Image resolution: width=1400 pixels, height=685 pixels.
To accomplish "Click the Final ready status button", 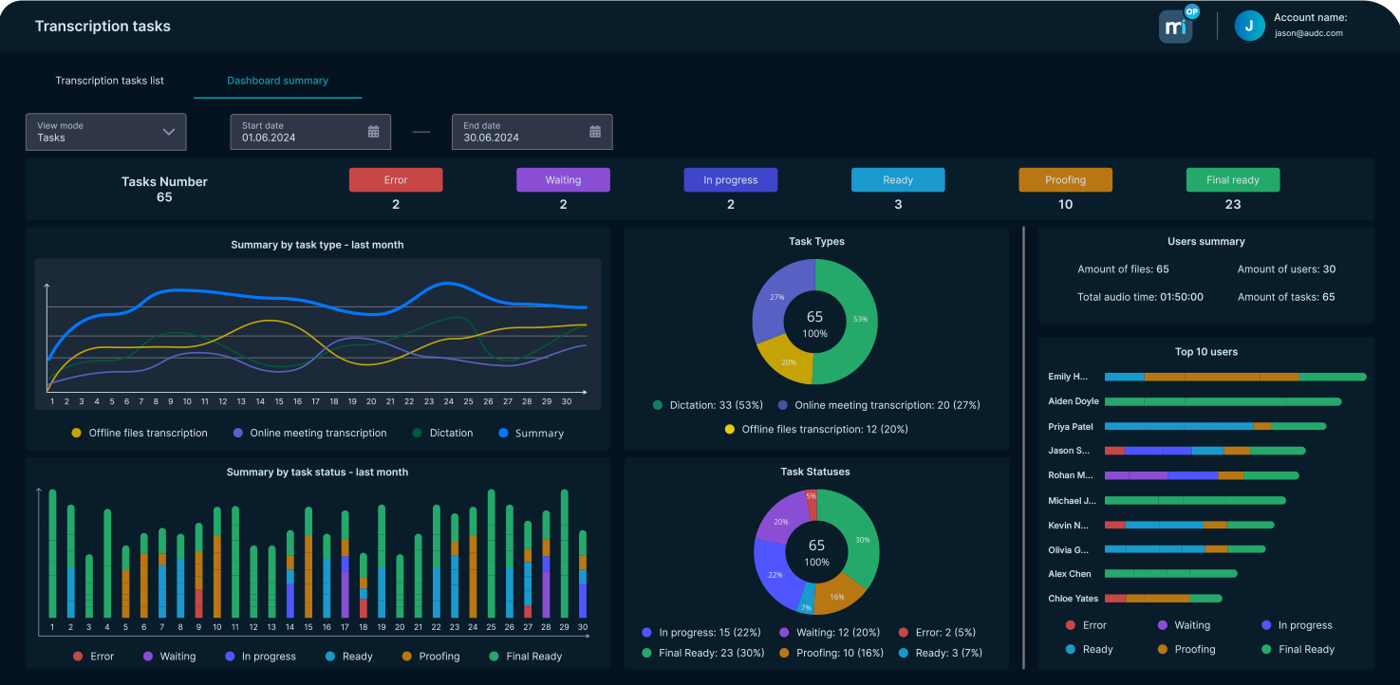I will pyautogui.click(x=1232, y=180).
